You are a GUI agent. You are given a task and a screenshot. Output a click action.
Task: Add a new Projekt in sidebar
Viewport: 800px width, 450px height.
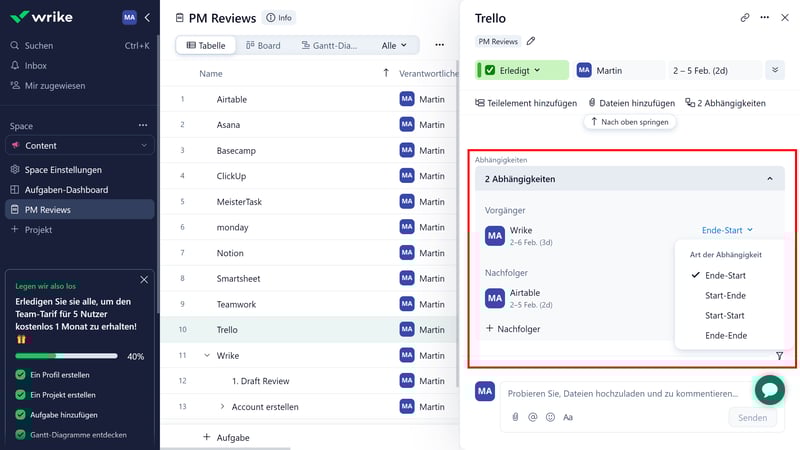[38, 230]
